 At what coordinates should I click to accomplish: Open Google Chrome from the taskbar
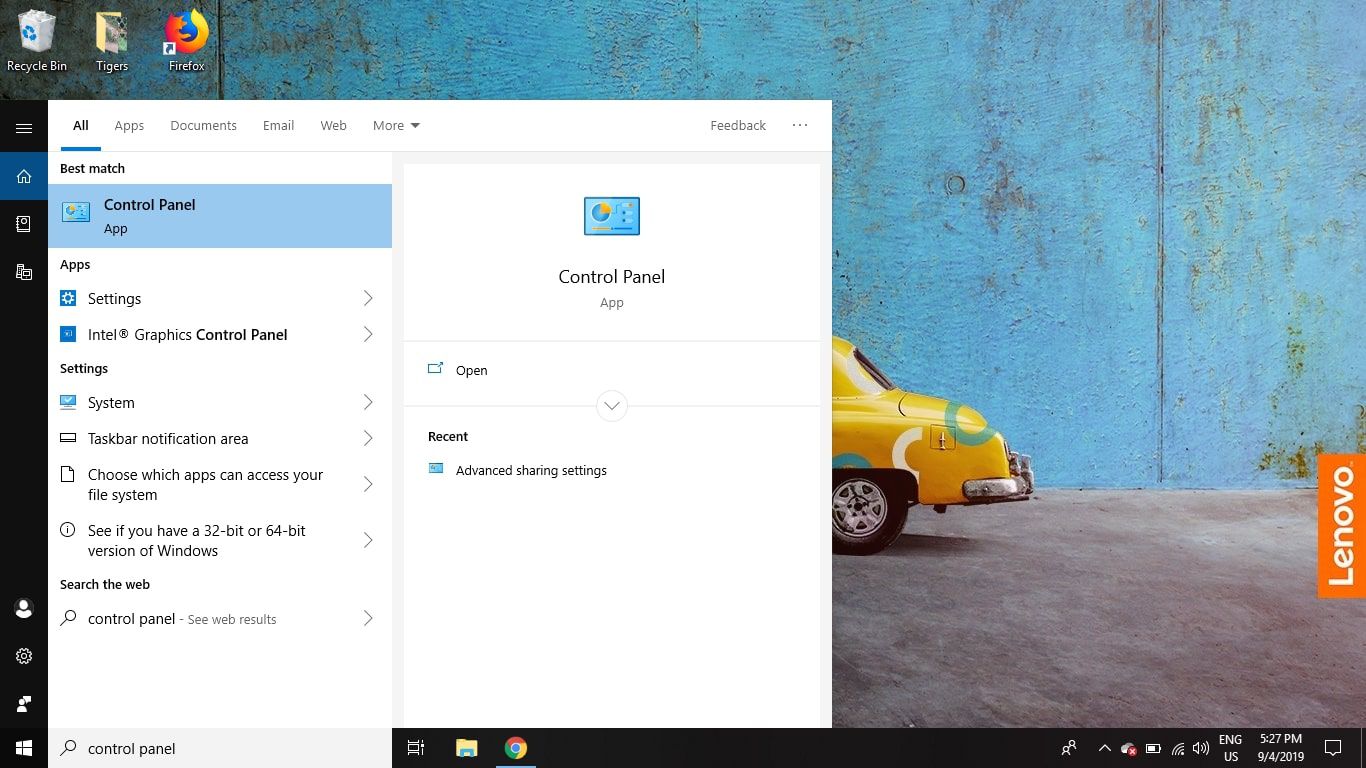pyautogui.click(x=516, y=748)
